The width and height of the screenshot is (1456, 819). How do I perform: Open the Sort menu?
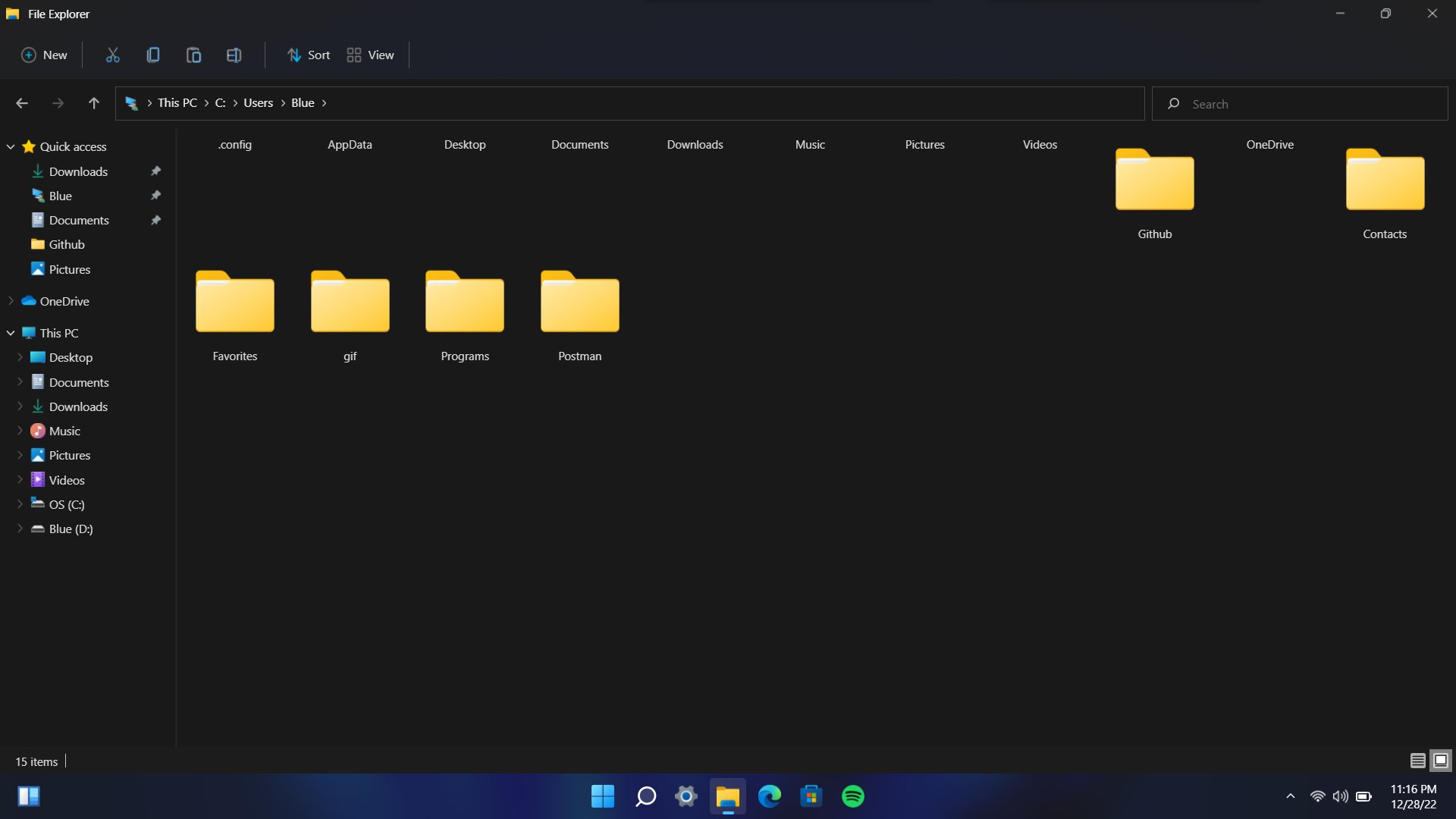pyautogui.click(x=308, y=55)
